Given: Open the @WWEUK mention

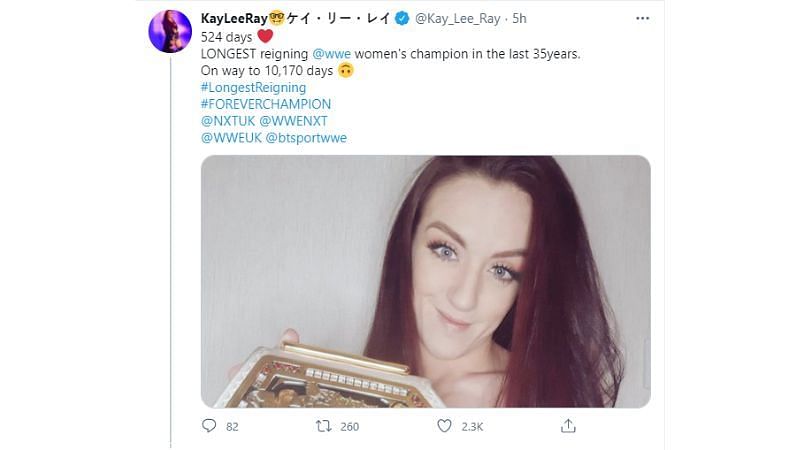Looking at the screenshot, I should point(232,138).
